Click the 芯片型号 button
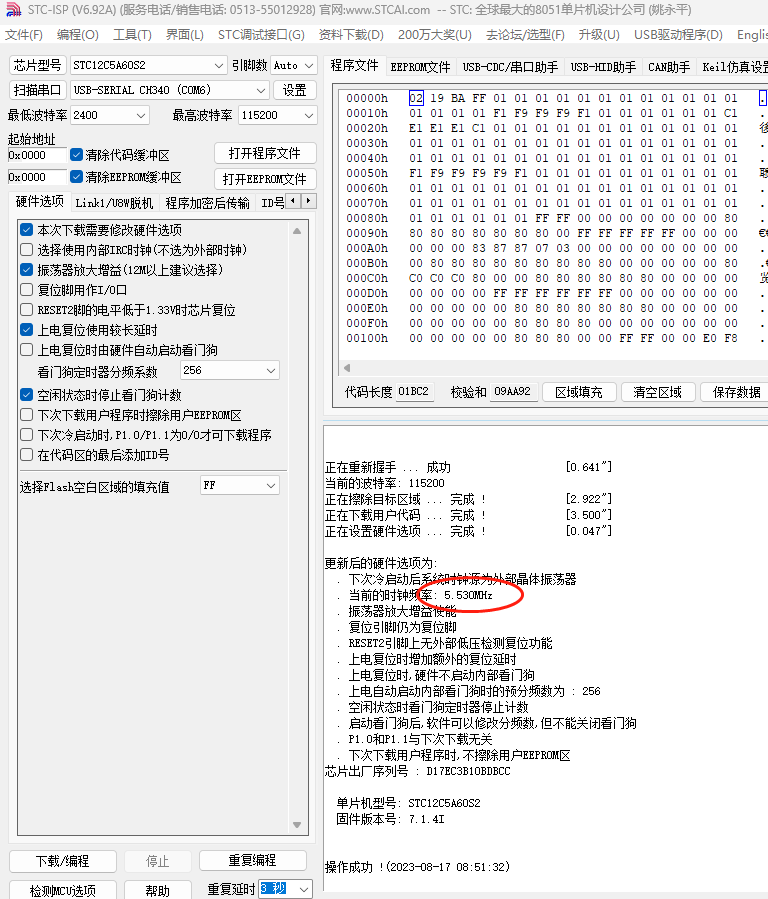The width and height of the screenshot is (768, 899). 38,65
